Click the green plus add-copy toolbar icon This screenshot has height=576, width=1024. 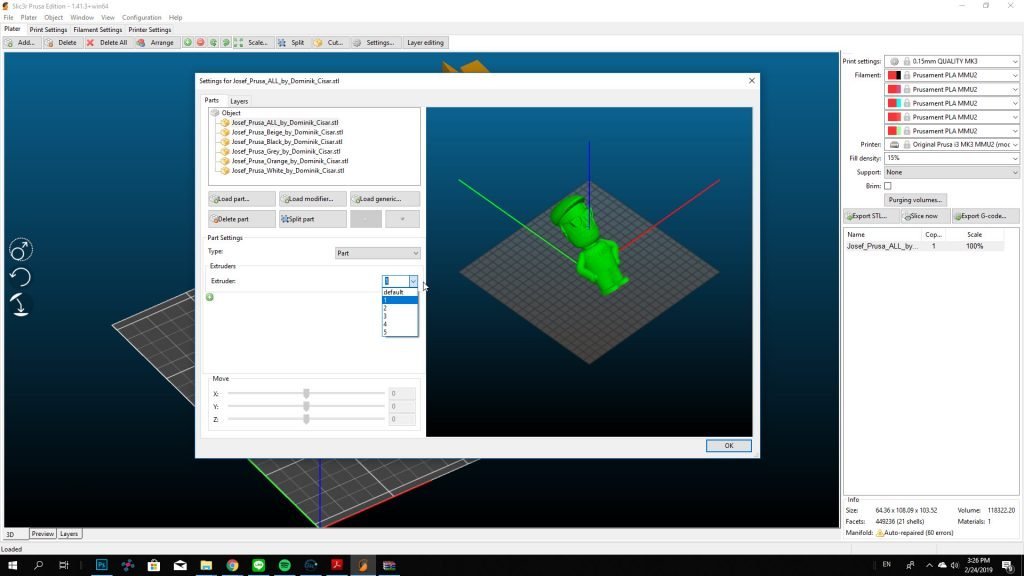click(x=187, y=43)
